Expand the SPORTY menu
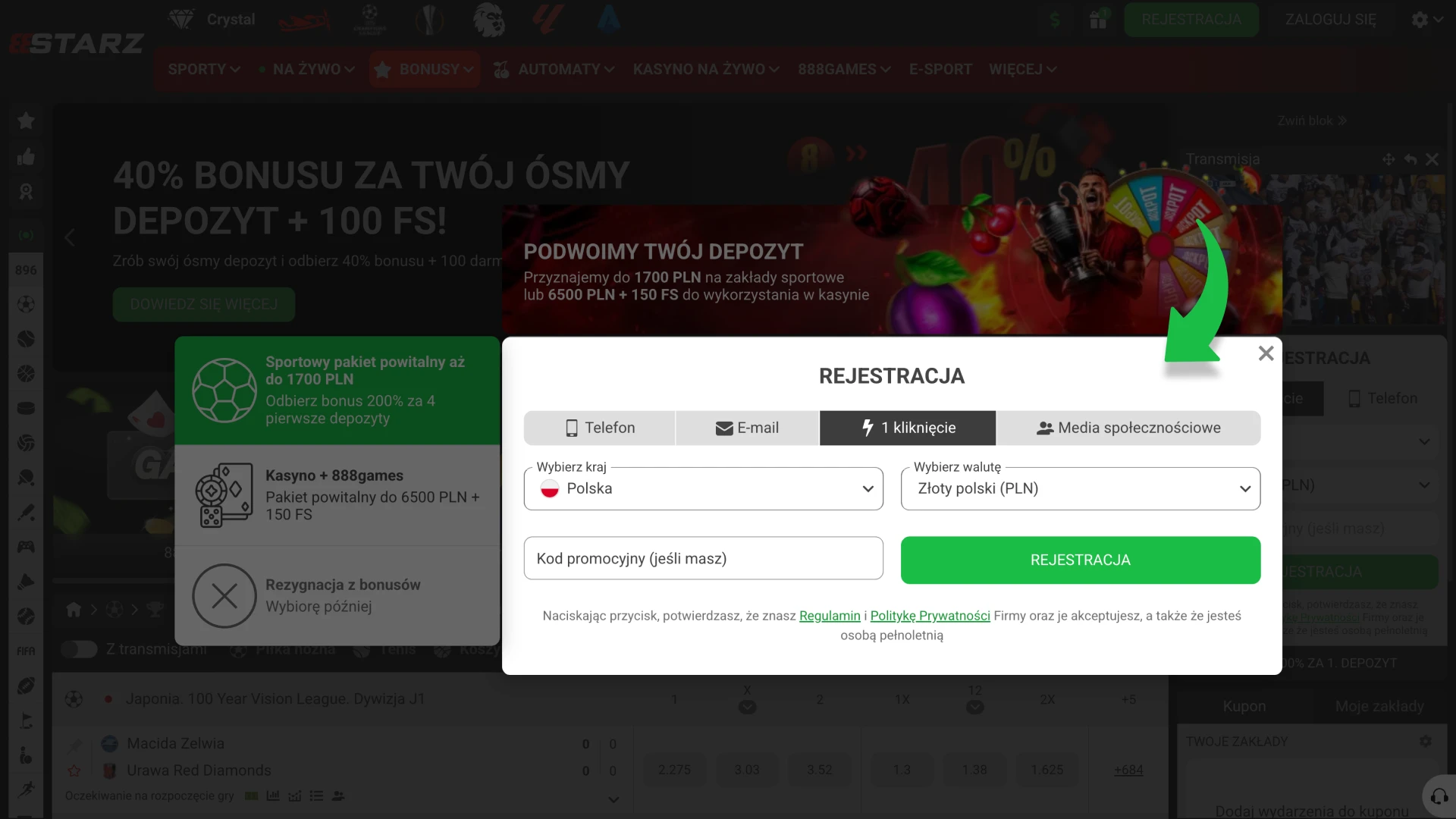 pos(204,69)
